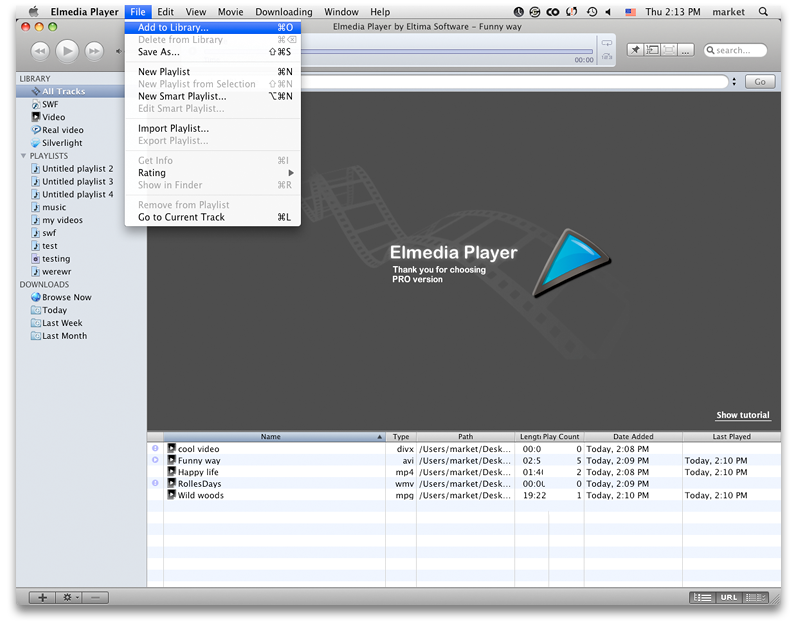Viewport: 799px width, 623px height.
Task: Sort tracks by Last Played column
Action: tap(731, 437)
